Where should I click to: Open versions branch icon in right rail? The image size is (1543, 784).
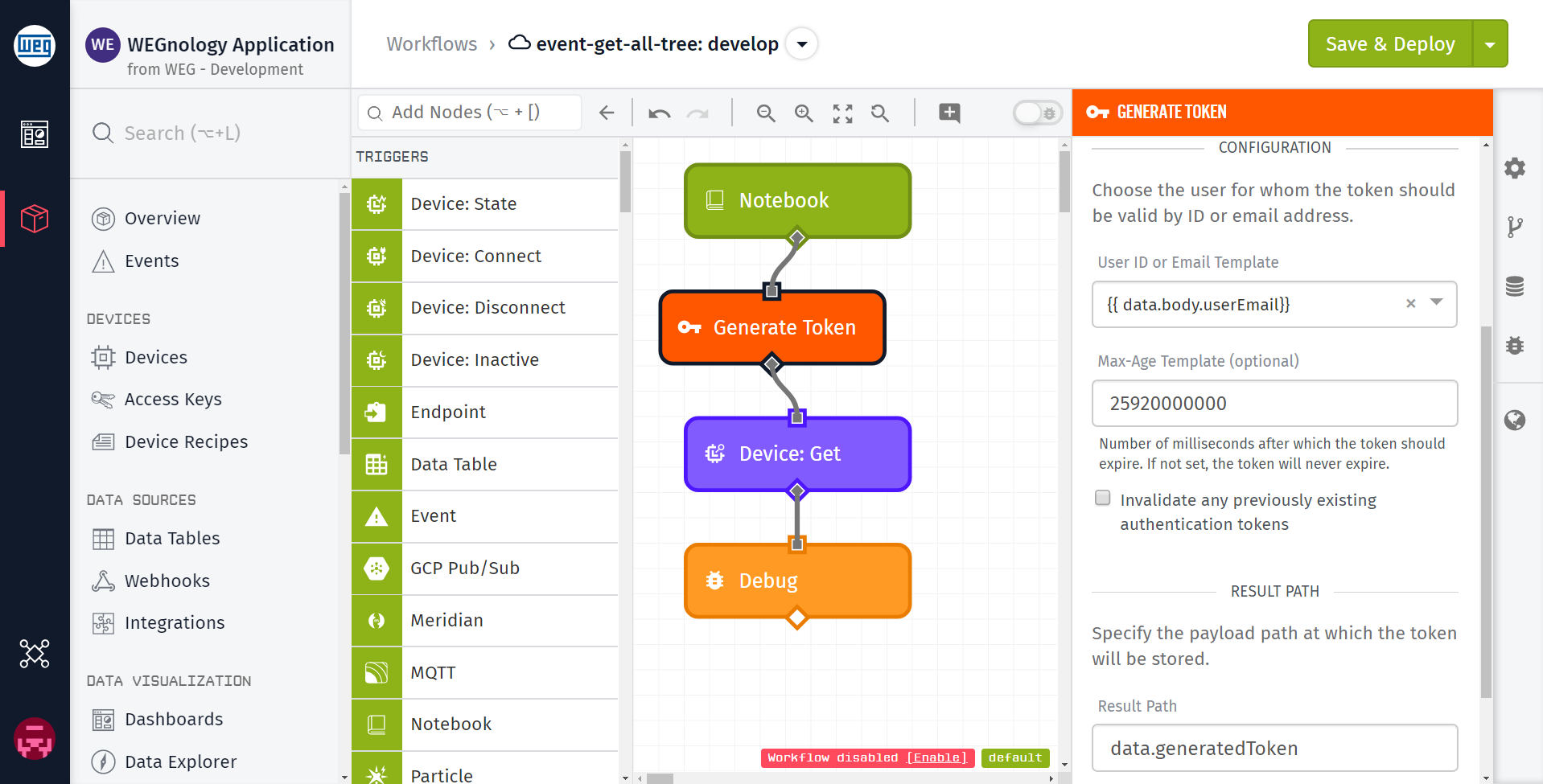point(1515,227)
